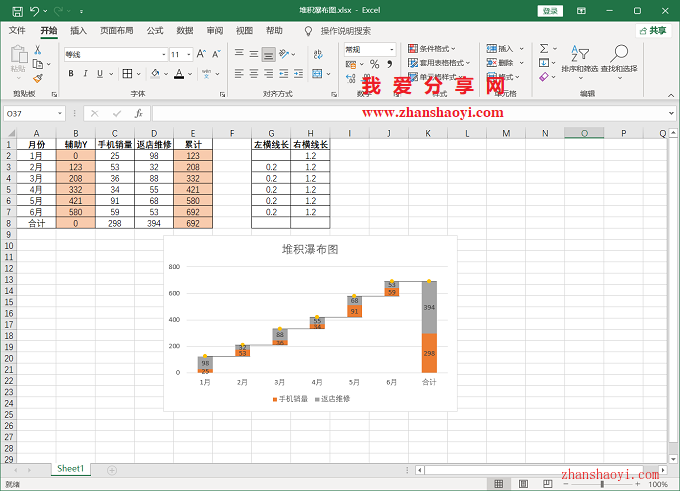Click the Cut scissors icon
This screenshot has width=680, height=491.
[x=38, y=50]
